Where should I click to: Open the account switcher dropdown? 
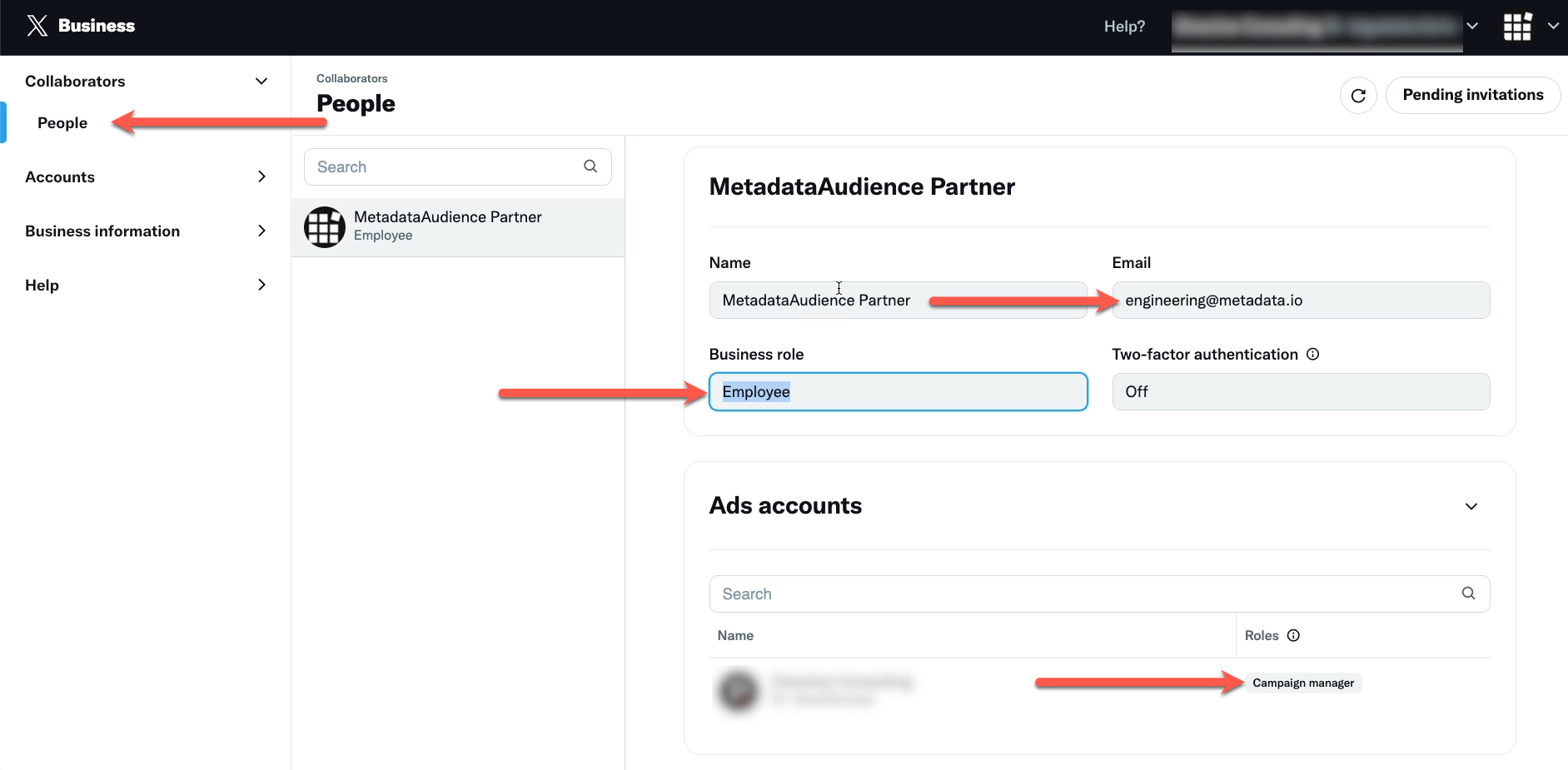click(1471, 27)
